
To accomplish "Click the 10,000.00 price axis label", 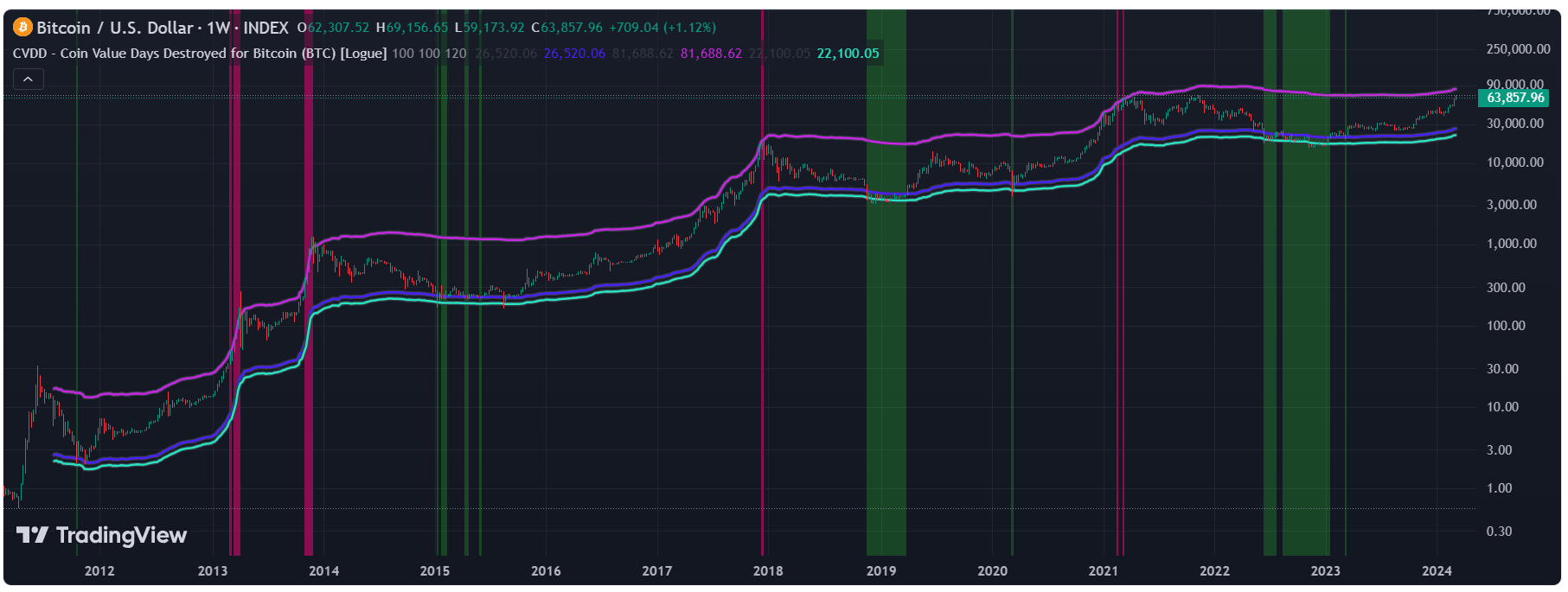I will coord(1514,162).
